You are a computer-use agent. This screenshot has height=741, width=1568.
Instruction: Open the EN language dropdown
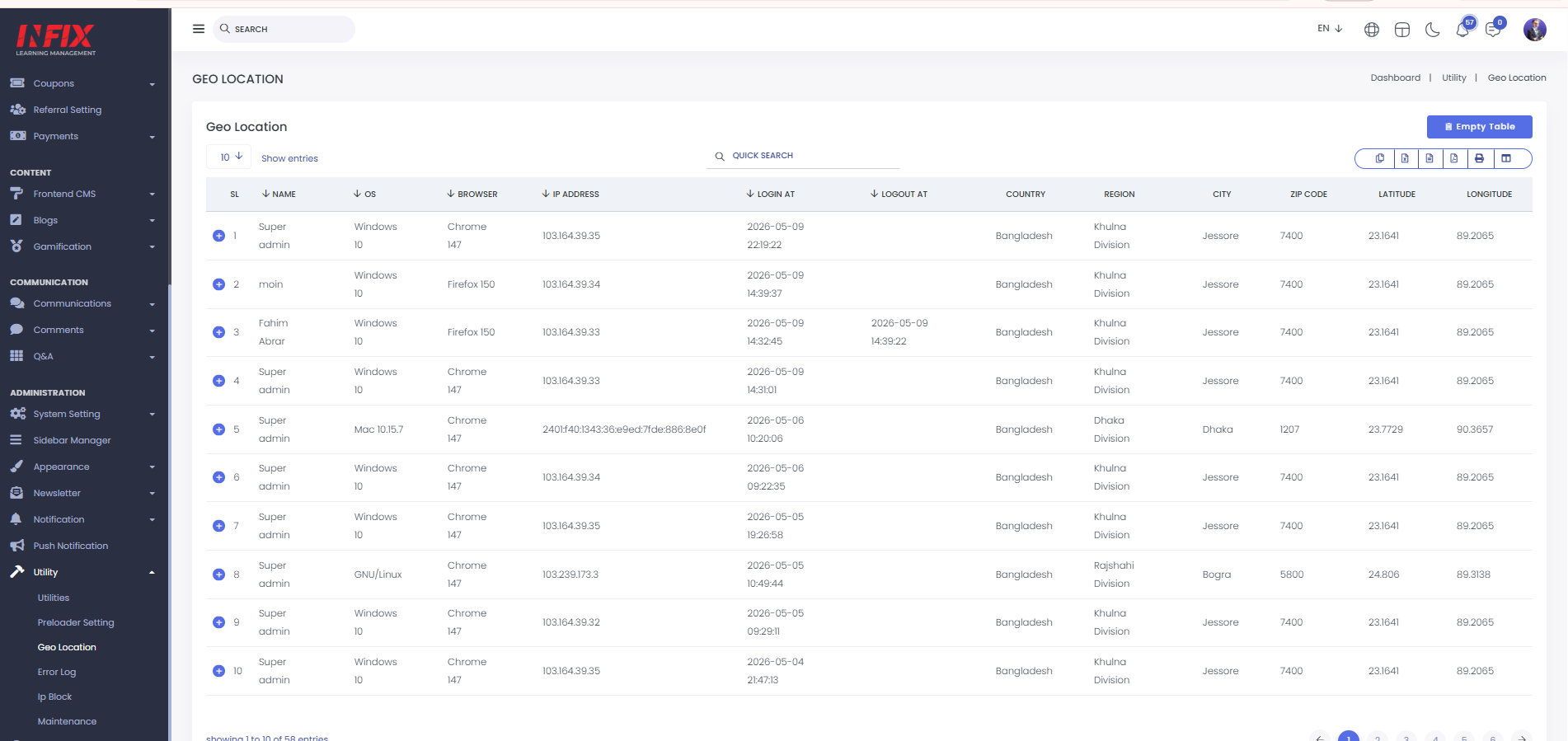click(1330, 28)
